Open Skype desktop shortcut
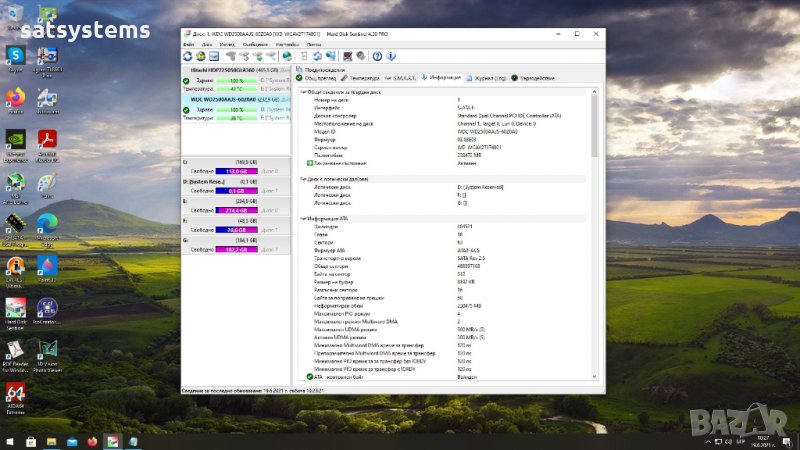800x450 pixels. (15, 55)
